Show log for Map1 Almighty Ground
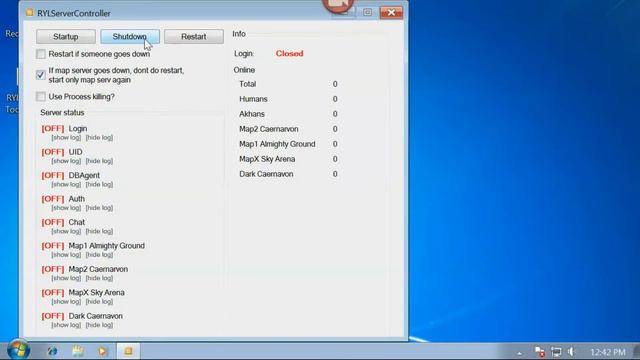 (66, 255)
